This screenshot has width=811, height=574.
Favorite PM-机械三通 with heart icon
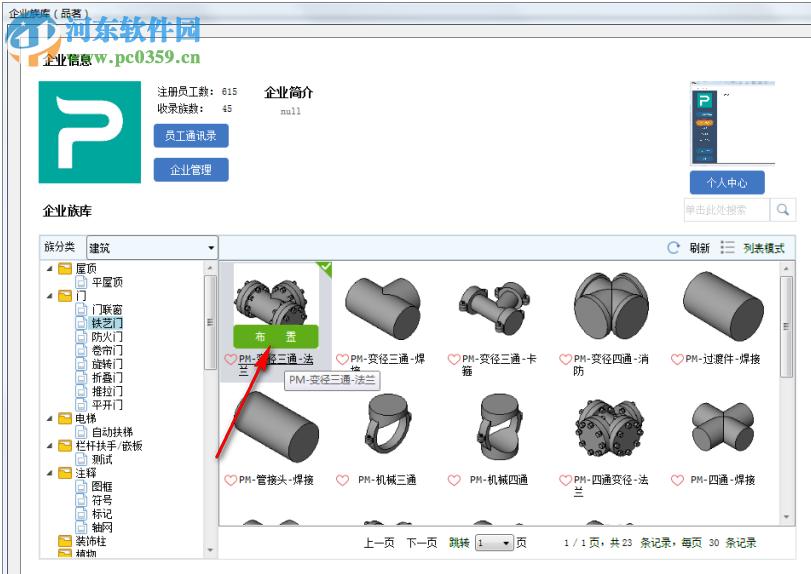click(342, 480)
